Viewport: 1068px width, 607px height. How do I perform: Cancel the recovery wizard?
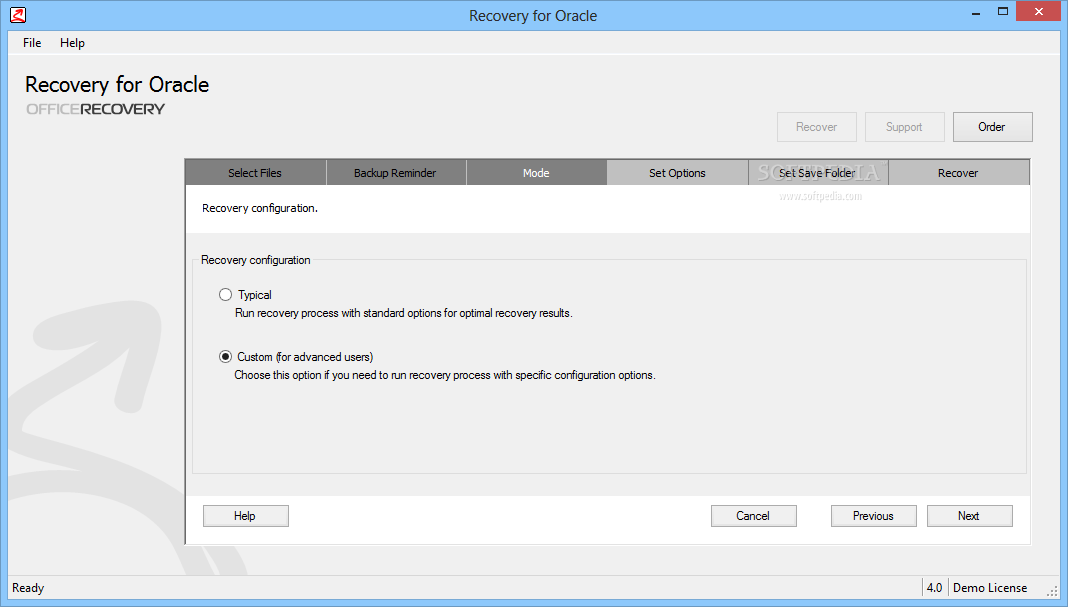[753, 516]
